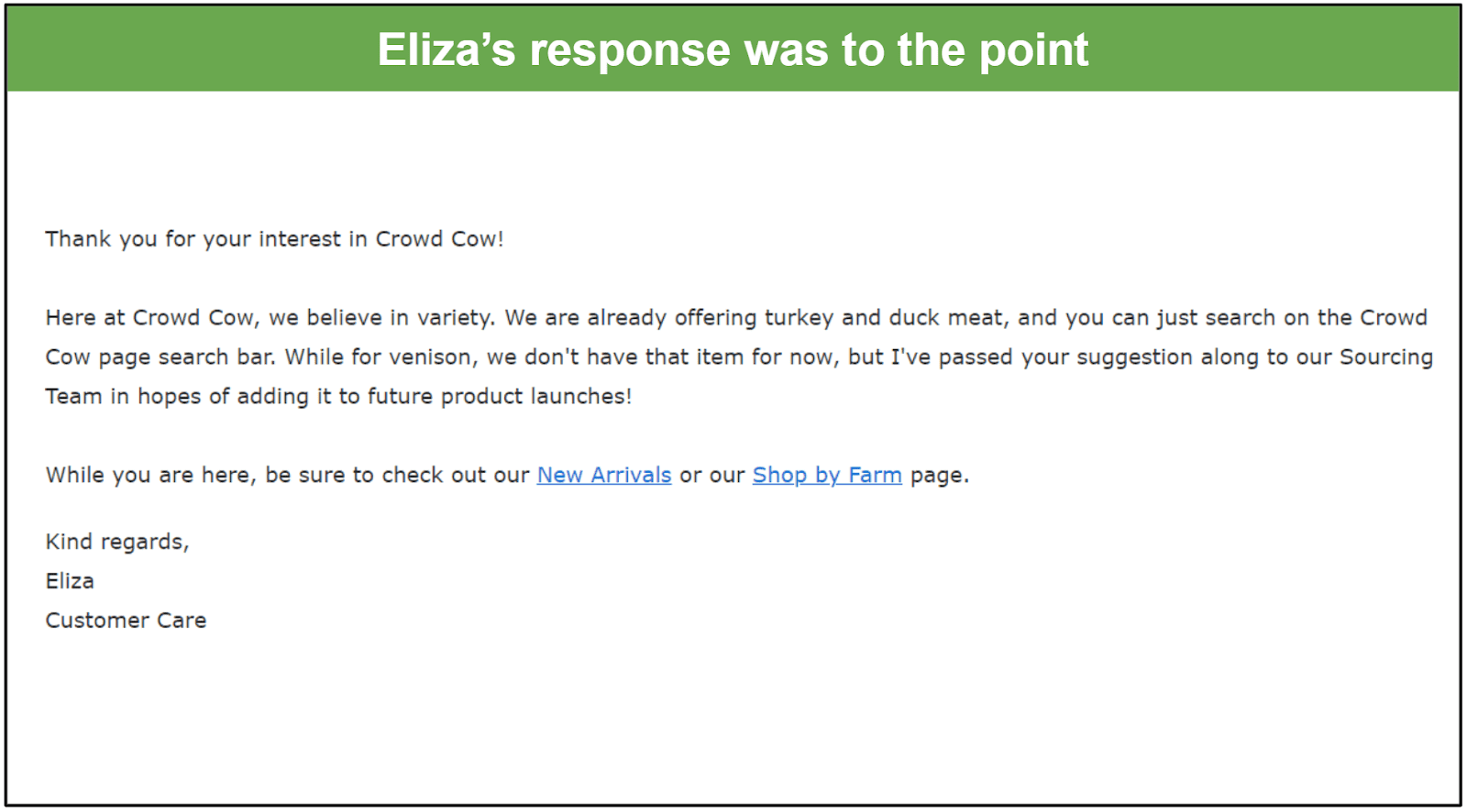Viewport: 1467px width, 812px height.
Task: Click the word 'Eliza's' in the header
Action: coord(447,49)
